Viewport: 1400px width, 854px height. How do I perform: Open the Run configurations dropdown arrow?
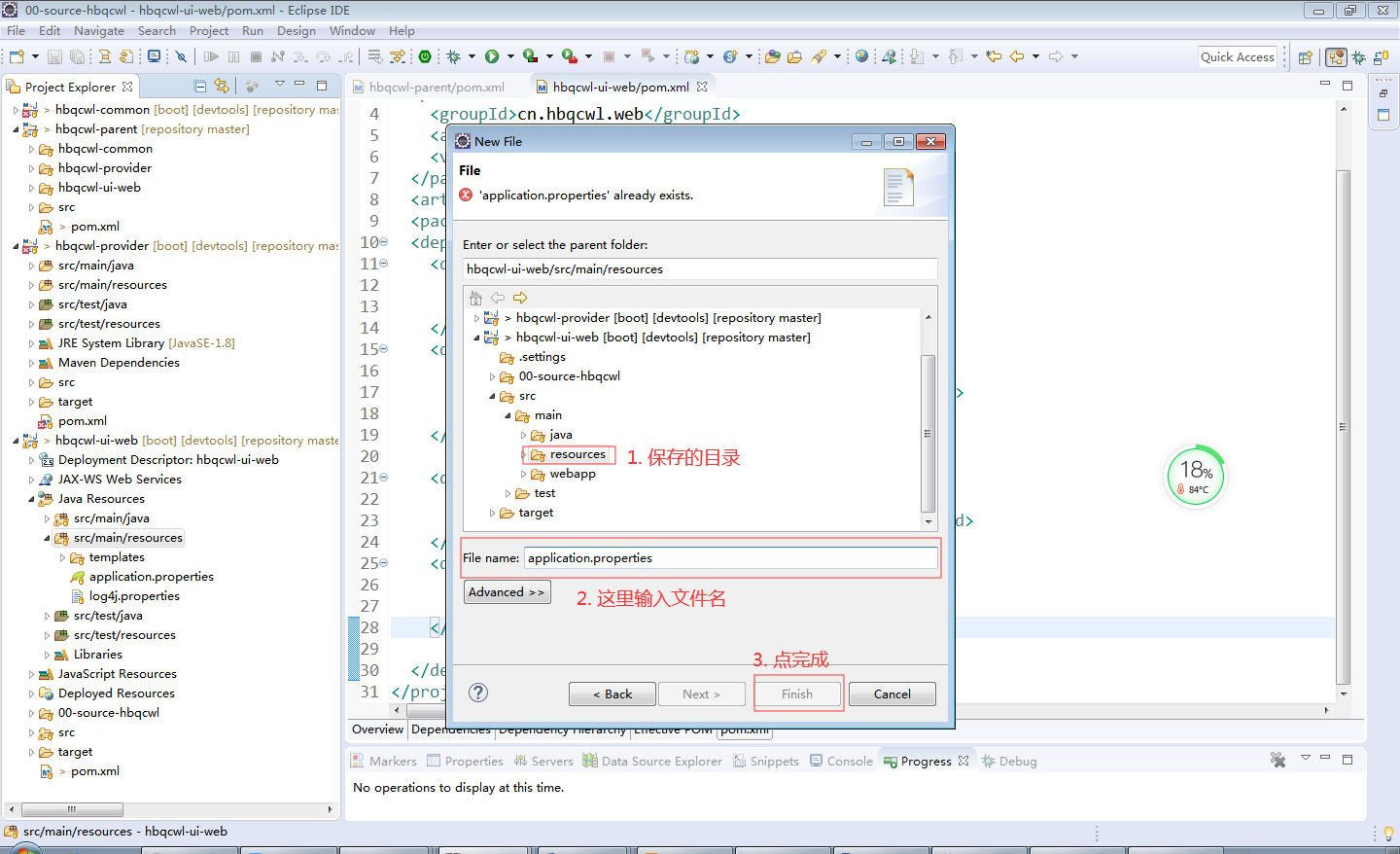(x=510, y=56)
